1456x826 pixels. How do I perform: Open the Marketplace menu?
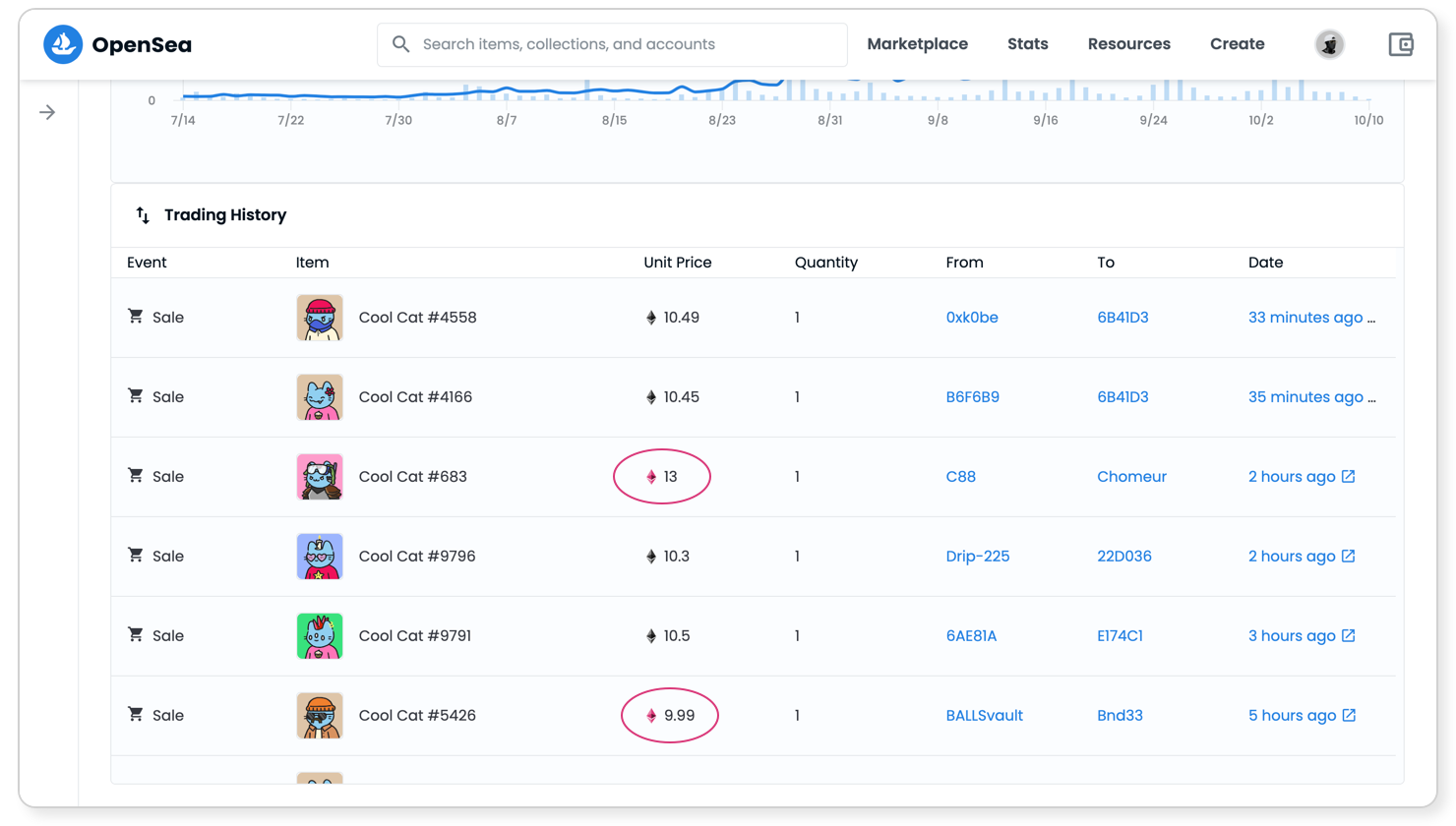tap(917, 44)
